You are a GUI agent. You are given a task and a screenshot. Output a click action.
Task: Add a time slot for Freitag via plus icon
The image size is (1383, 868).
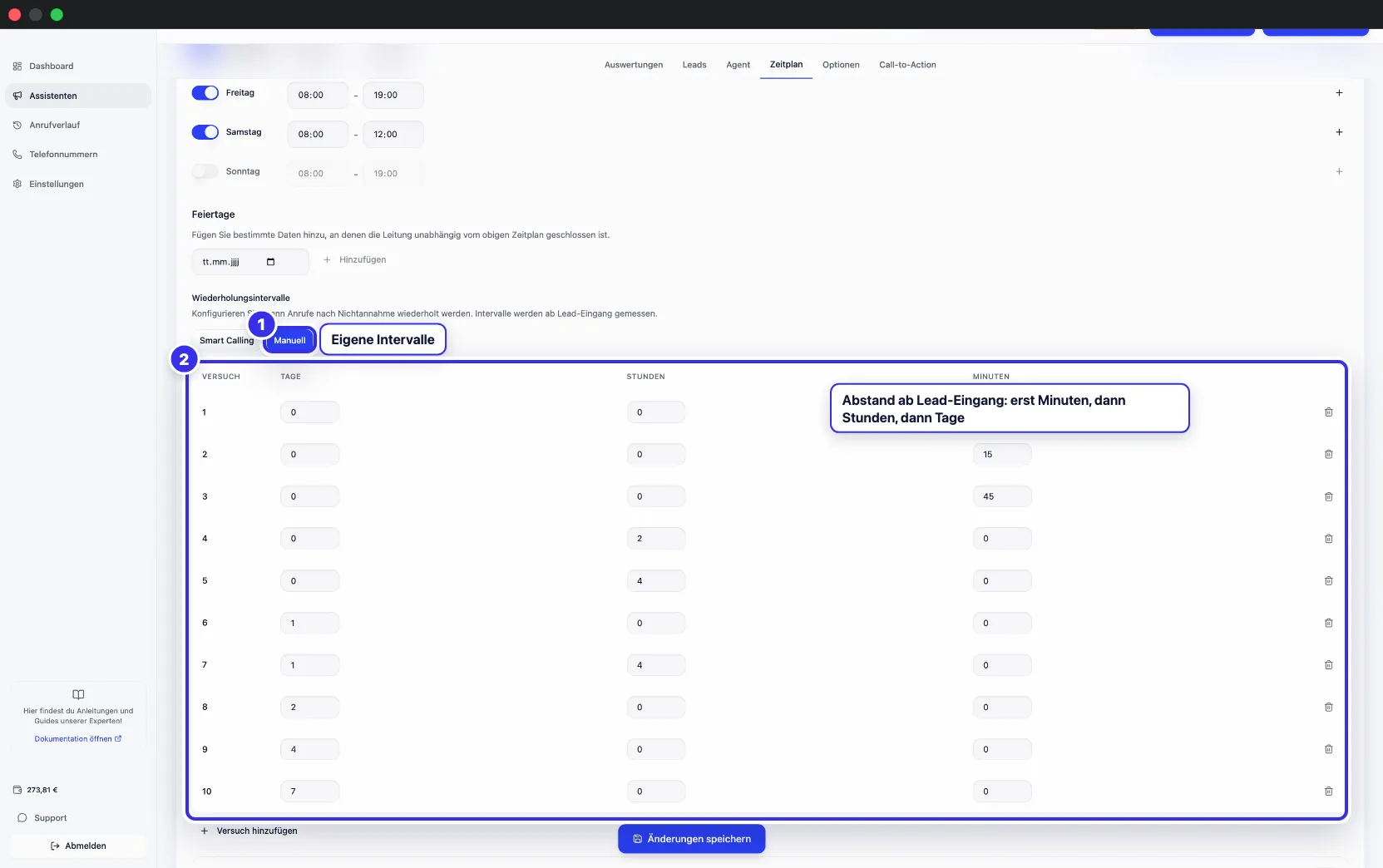point(1339,93)
